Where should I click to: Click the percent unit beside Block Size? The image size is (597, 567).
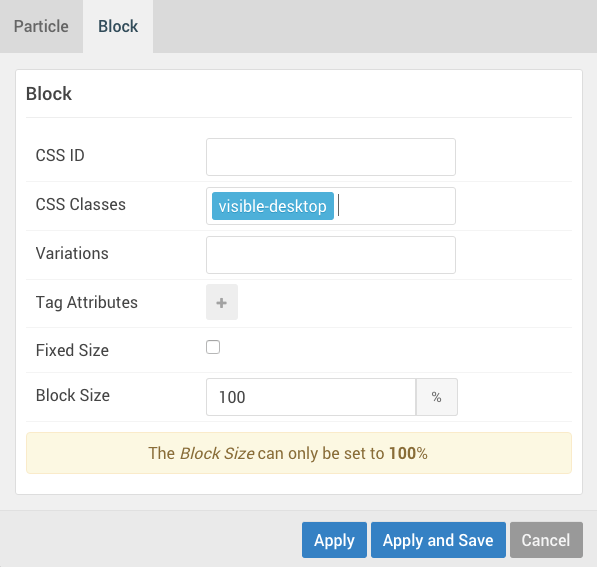(x=437, y=397)
